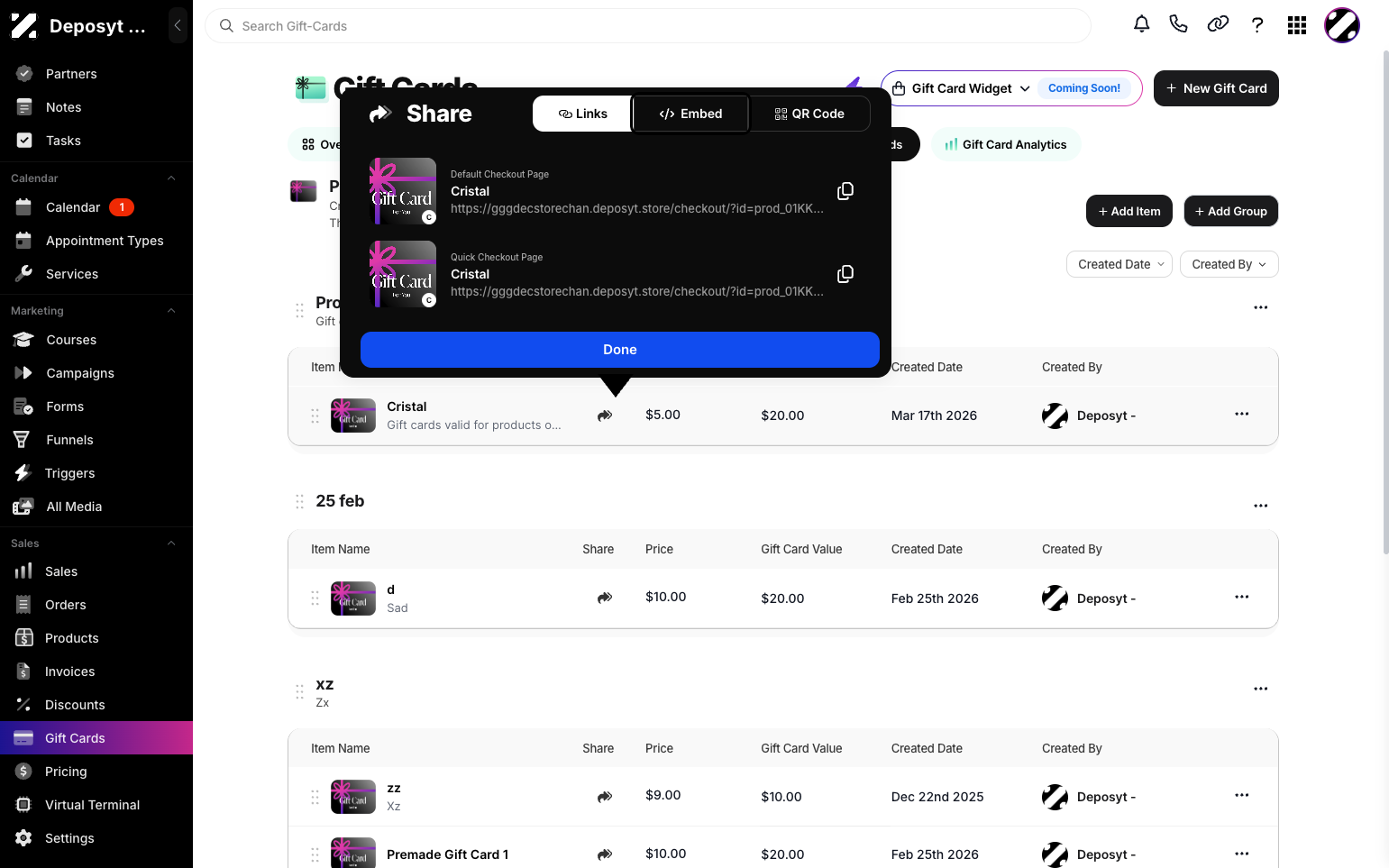Open the notifications bell
This screenshot has width=1389, height=868.
tap(1141, 24)
